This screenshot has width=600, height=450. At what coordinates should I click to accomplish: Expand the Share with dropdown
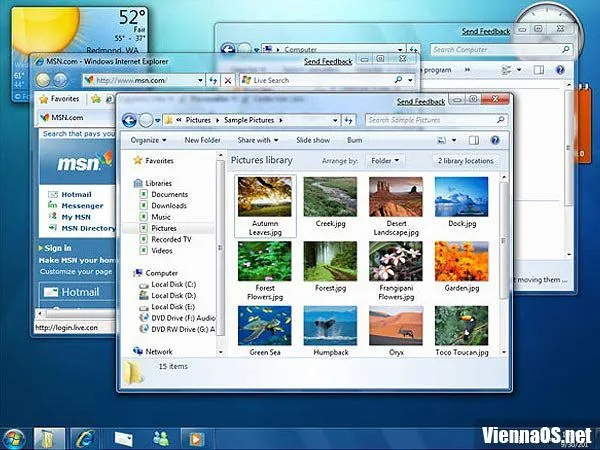tap(257, 140)
